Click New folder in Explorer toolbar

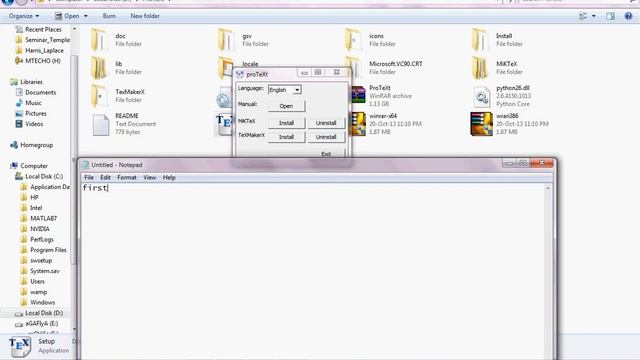pyautogui.click(x=145, y=16)
